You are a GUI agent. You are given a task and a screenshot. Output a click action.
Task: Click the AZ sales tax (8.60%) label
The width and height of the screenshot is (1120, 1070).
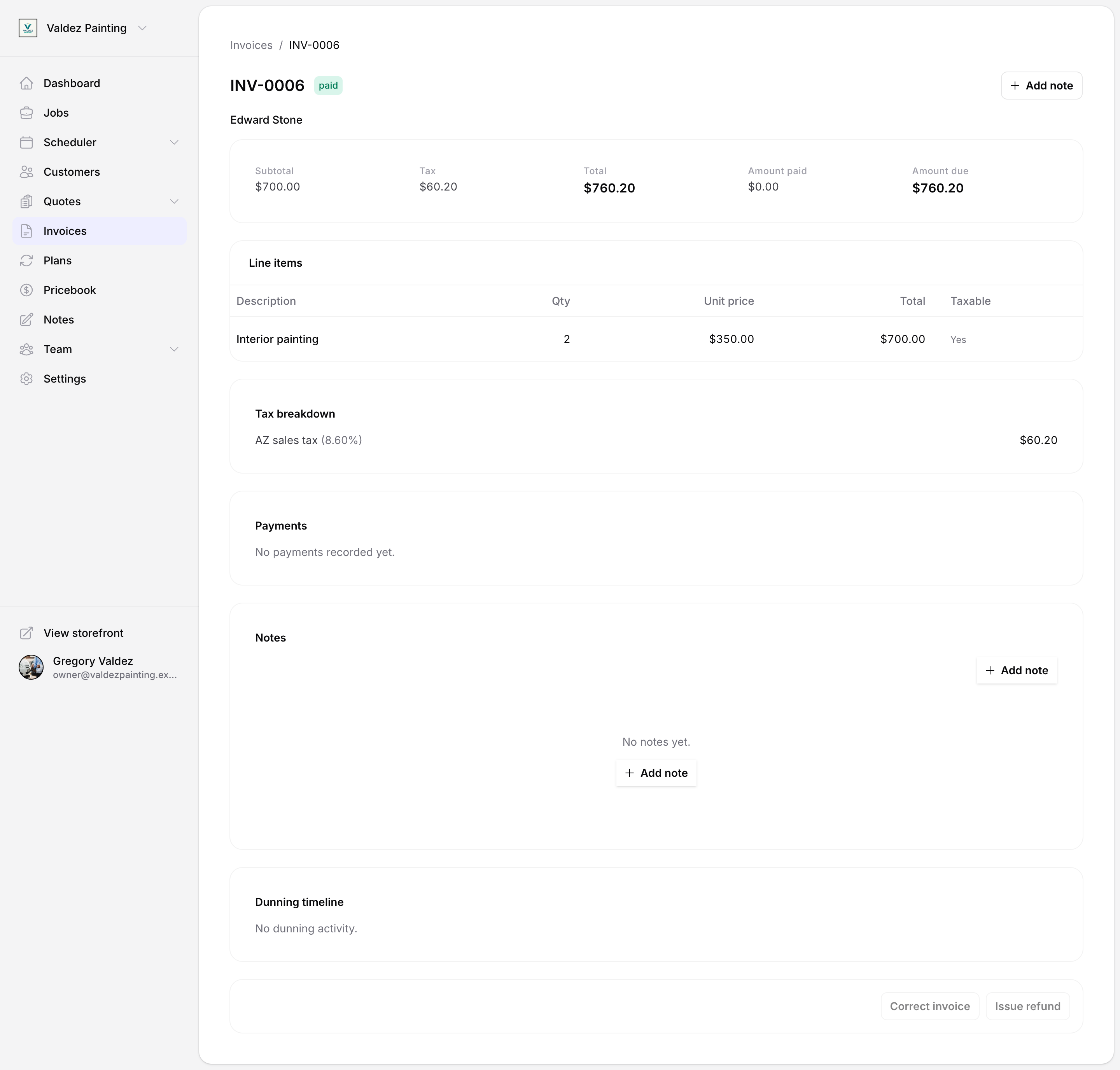pos(309,440)
